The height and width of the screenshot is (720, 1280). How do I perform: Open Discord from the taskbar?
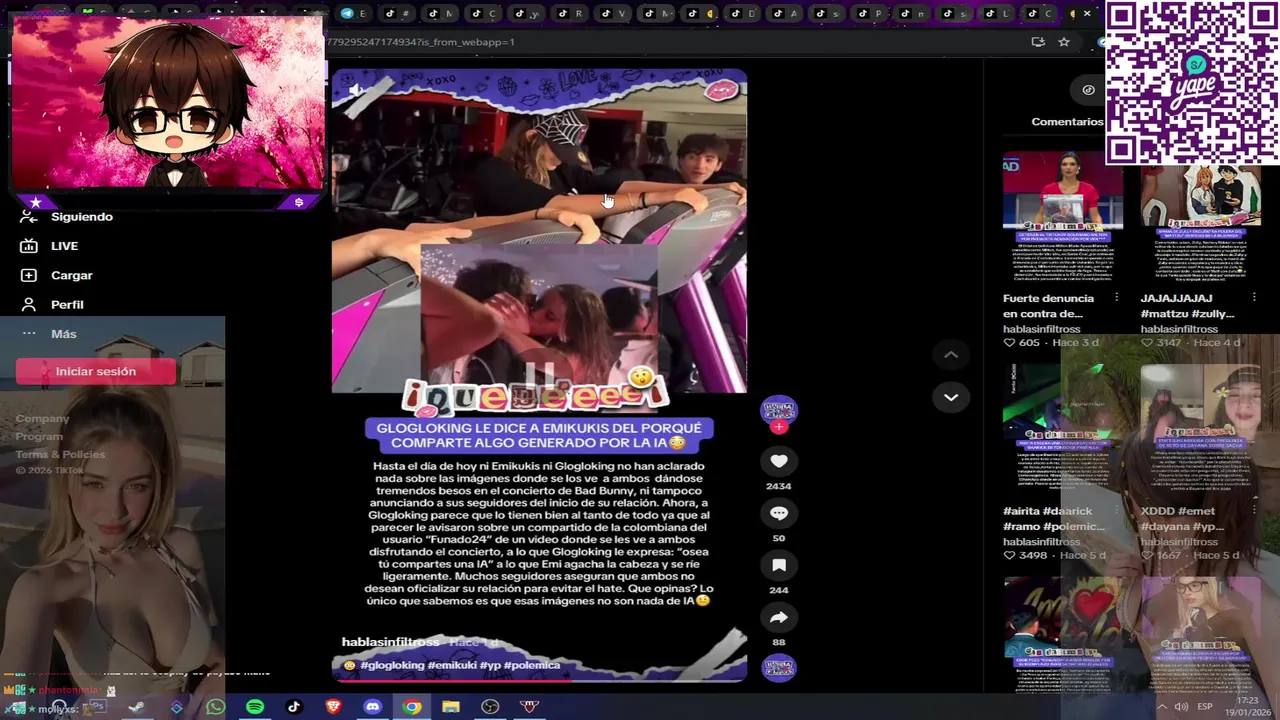[x=373, y=707]
